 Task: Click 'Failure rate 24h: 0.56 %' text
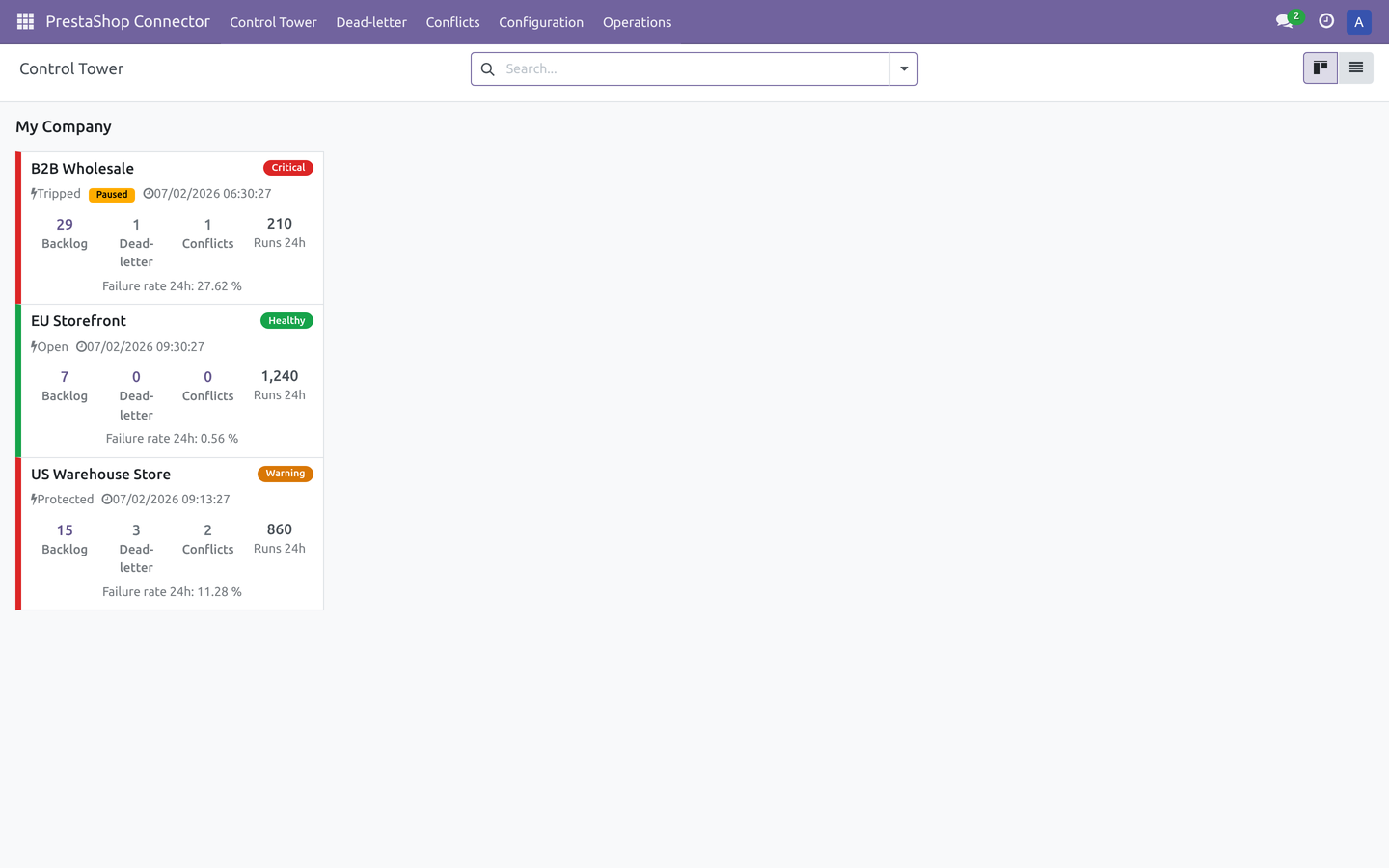pos(172,439)
